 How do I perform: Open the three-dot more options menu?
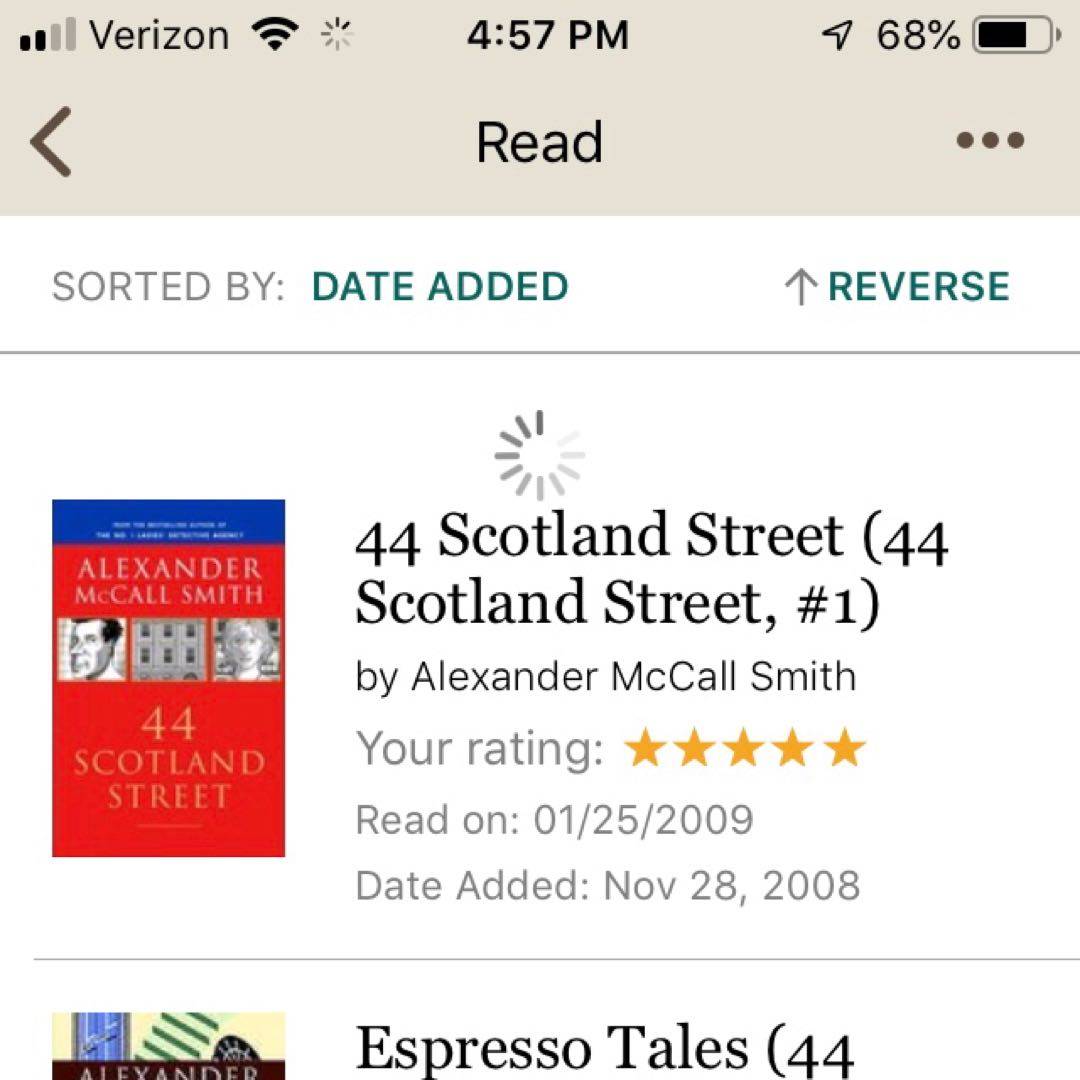(x=990, y=141)
